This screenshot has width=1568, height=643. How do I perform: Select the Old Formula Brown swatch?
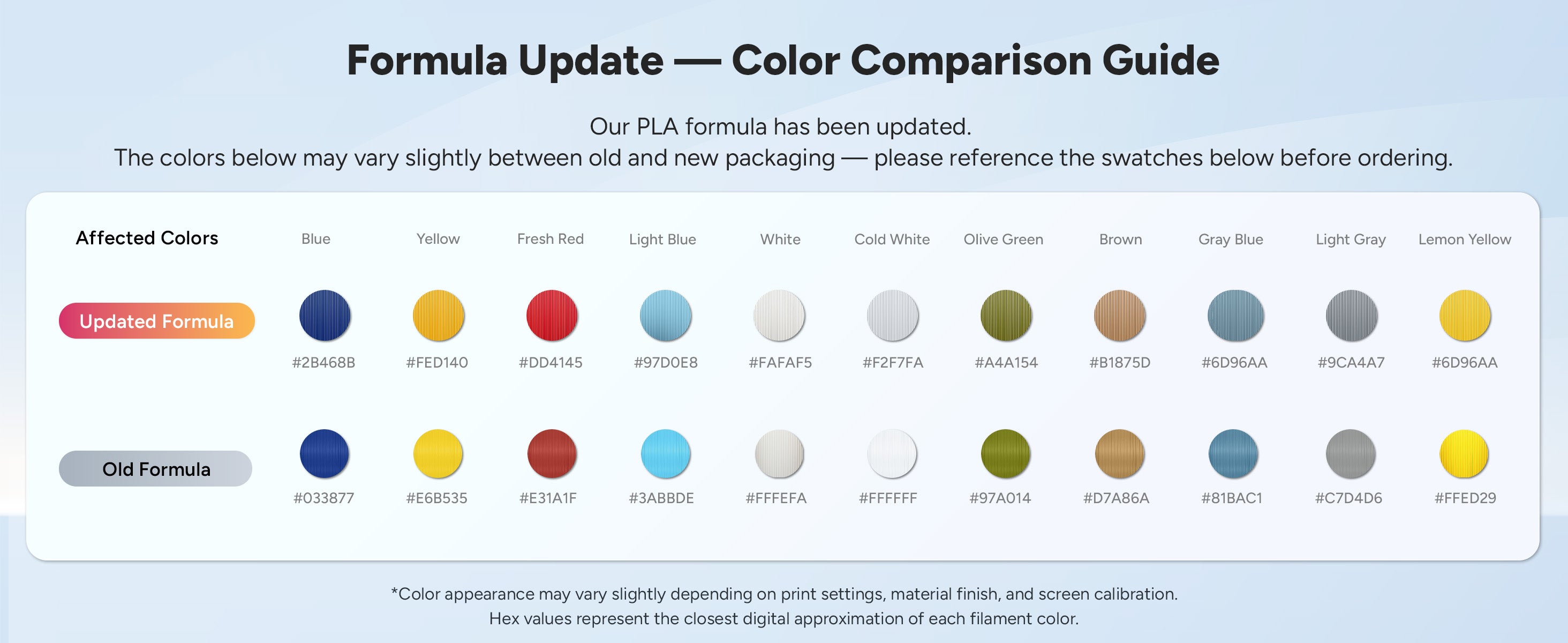point(1119,454)
